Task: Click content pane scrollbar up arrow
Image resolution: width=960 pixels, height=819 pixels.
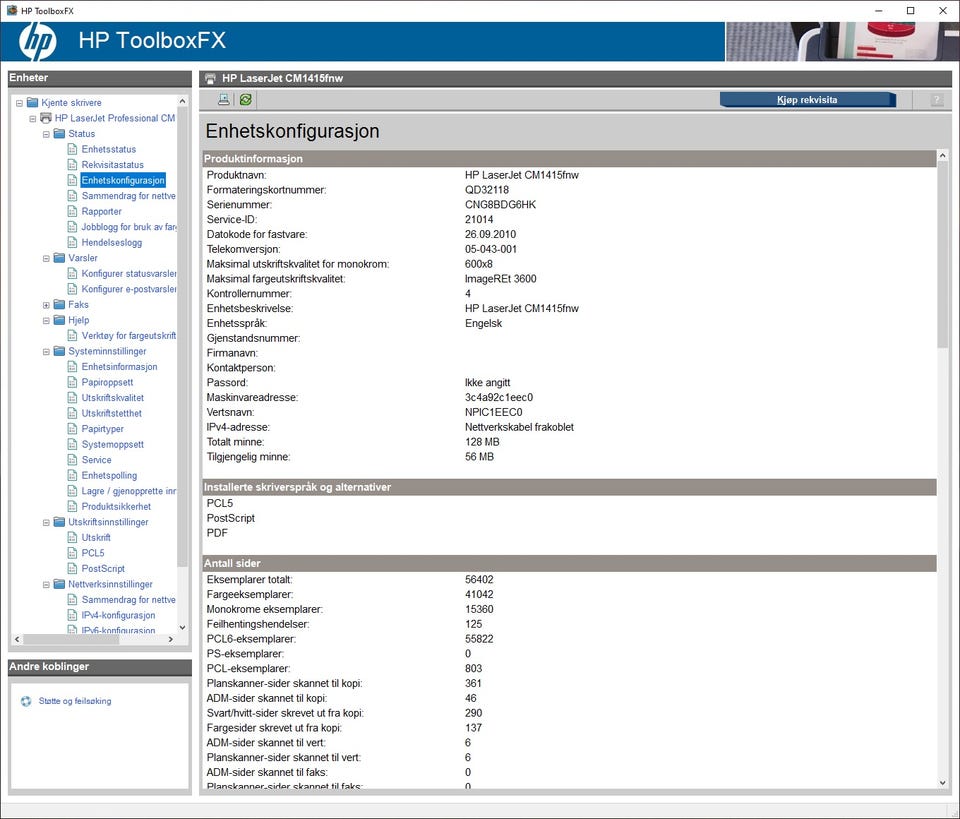Action: click(943, 155)
